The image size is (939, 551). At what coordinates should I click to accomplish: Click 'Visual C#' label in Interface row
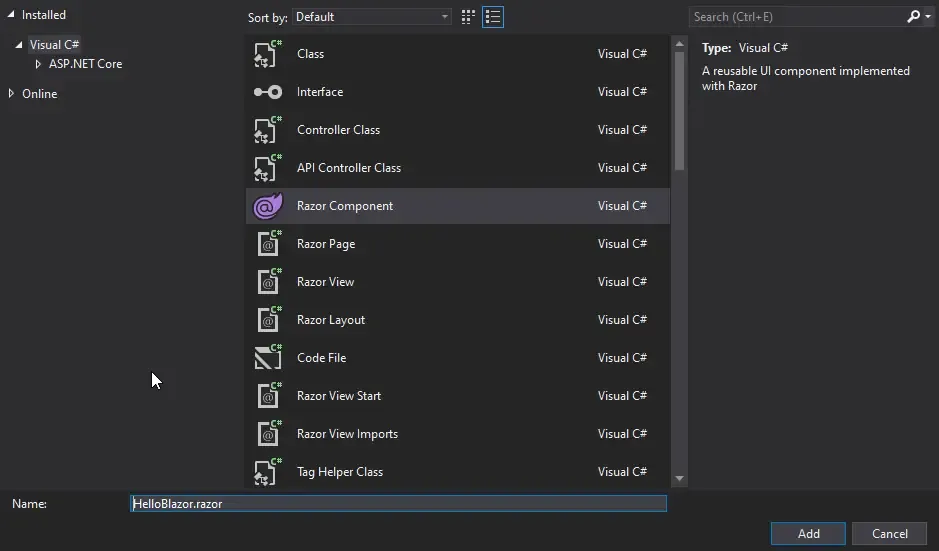(x=622, y=92)
